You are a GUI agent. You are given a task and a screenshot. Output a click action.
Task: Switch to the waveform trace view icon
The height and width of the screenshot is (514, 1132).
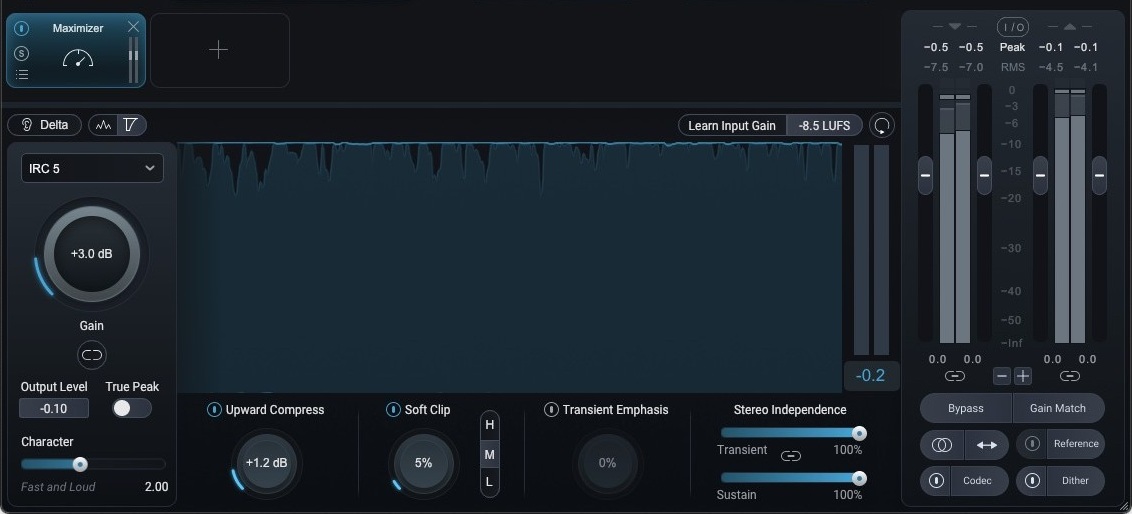103,125
